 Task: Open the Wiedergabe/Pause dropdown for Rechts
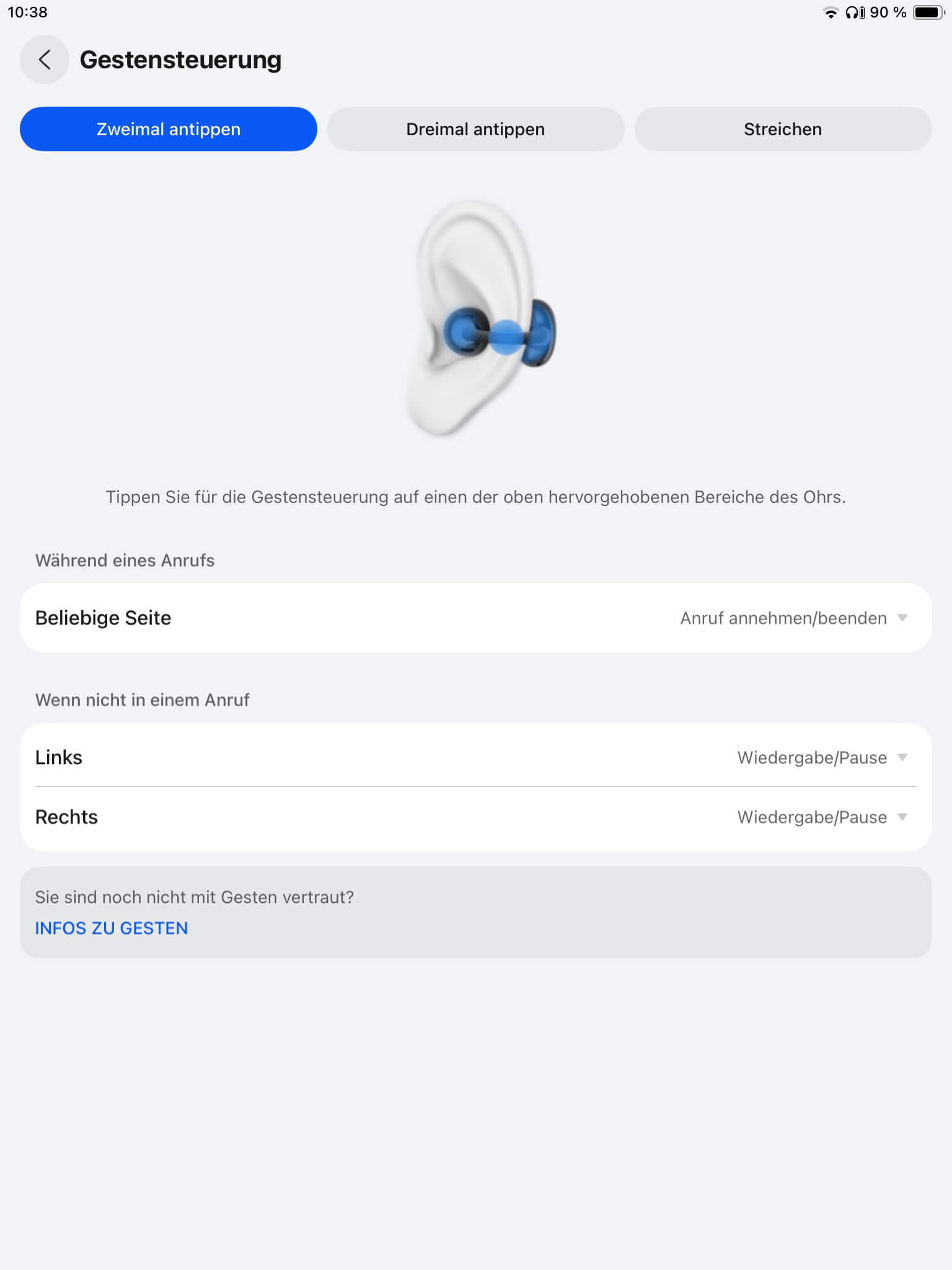click(x=812, y=817)
